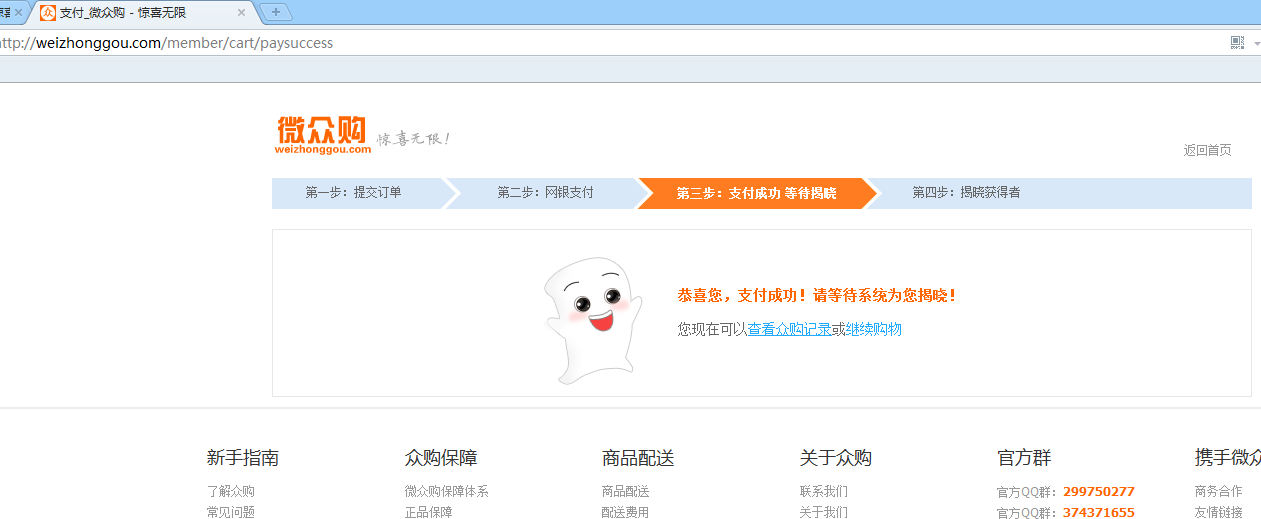Screen dimensions: 1261x519
Task: Close the partially hidden left tab
Action: coord(18,13)
